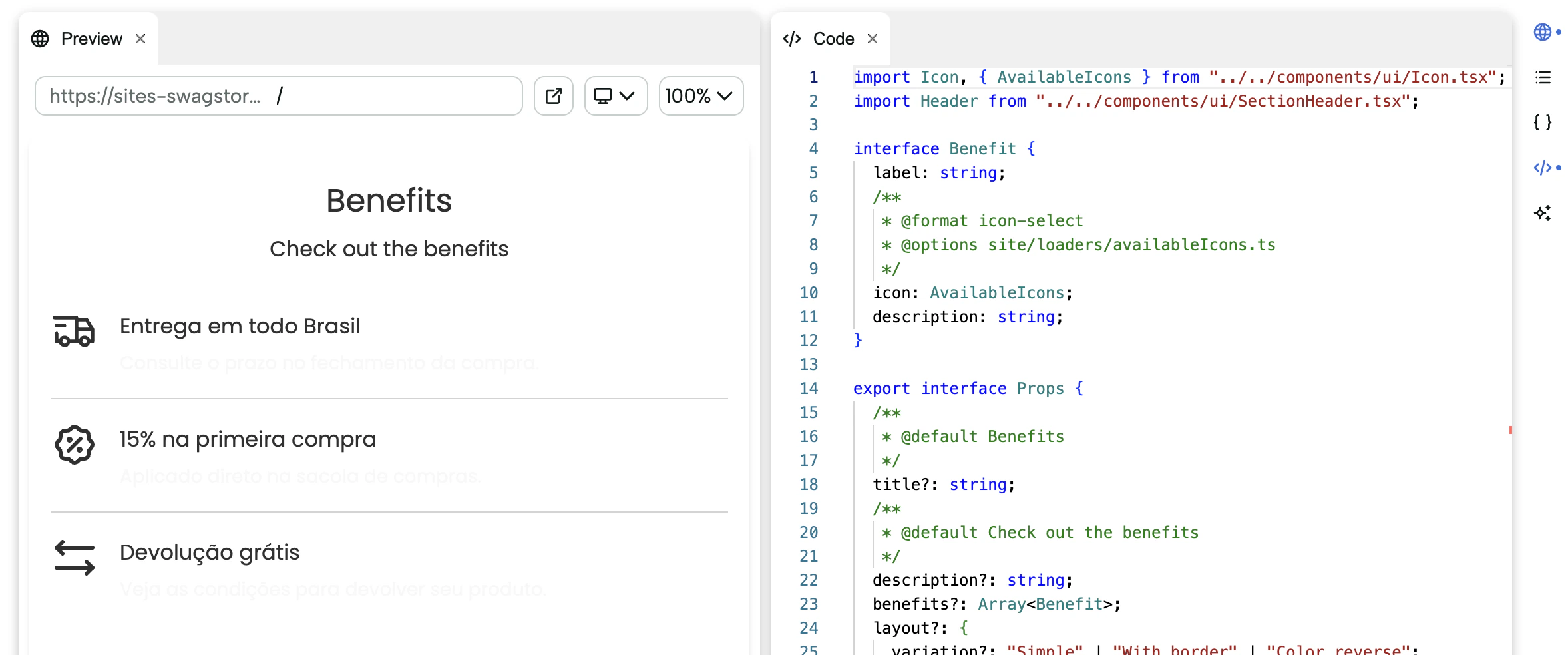Click '@default Benefits' comment line

tap(972, 436)
